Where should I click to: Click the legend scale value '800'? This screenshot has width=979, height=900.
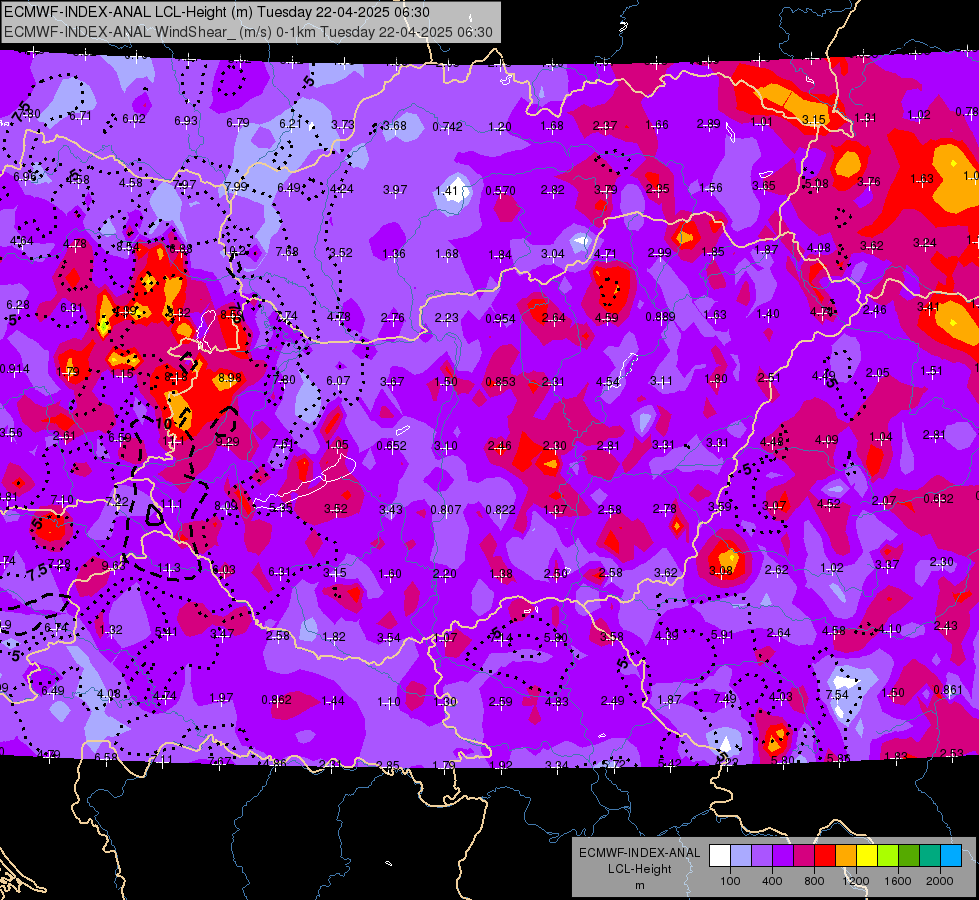814,881
